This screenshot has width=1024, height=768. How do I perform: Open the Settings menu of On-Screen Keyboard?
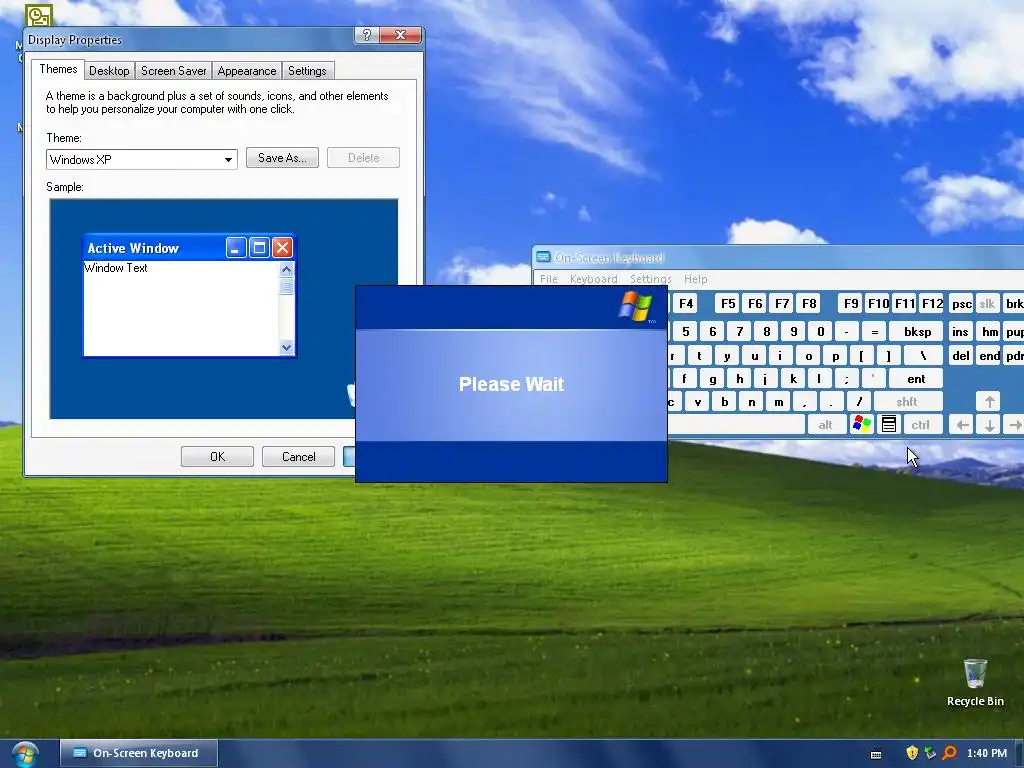650,279
